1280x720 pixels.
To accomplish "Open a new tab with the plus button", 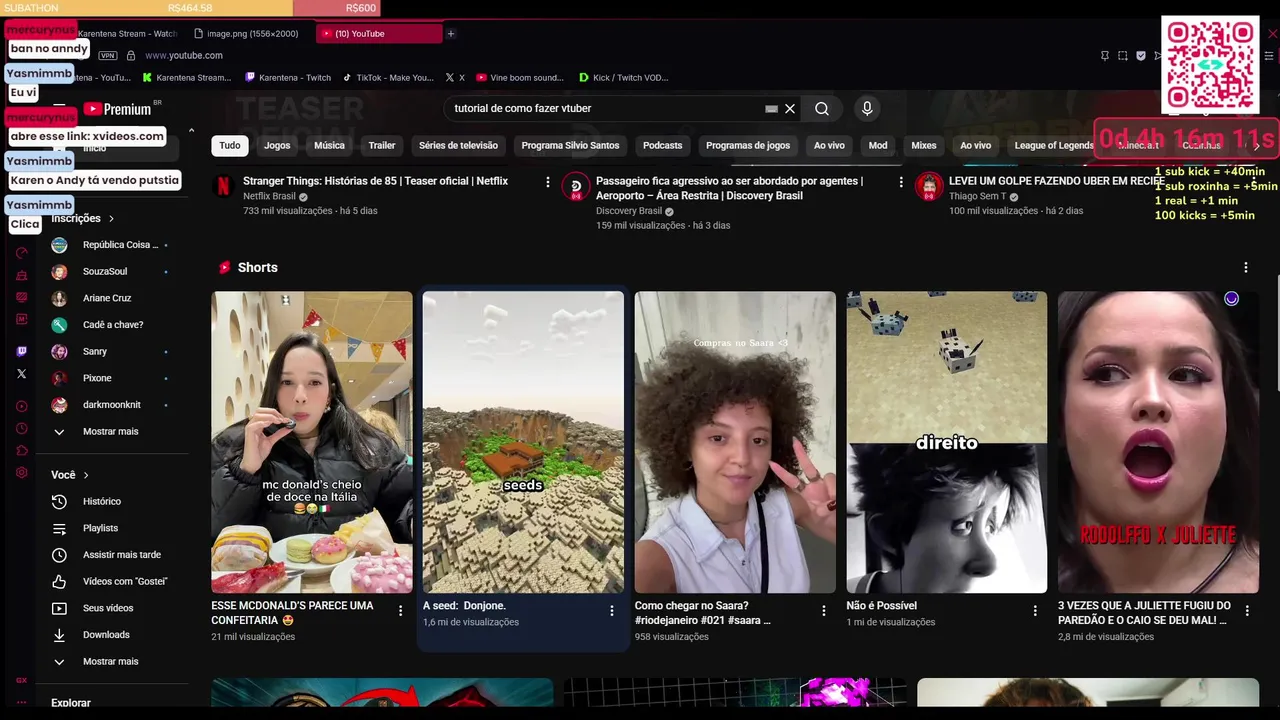I will pos(451,34).
